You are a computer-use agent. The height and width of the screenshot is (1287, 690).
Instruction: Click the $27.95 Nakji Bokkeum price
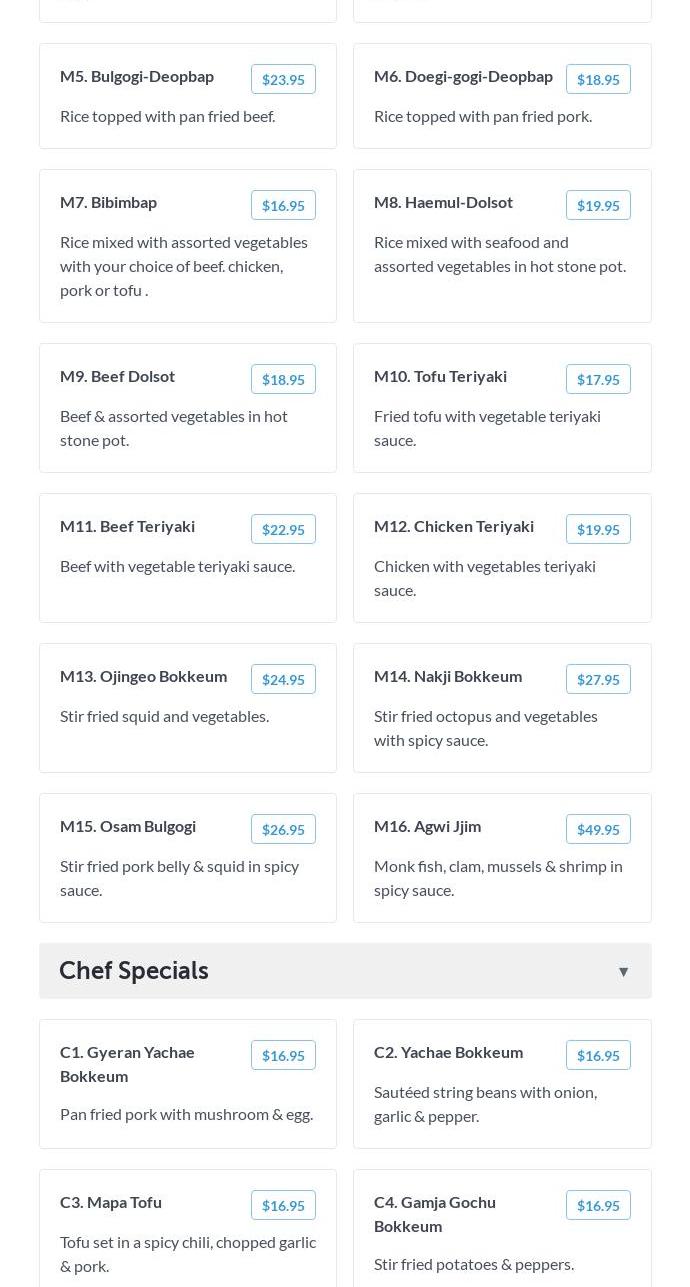tap(597, 680)
